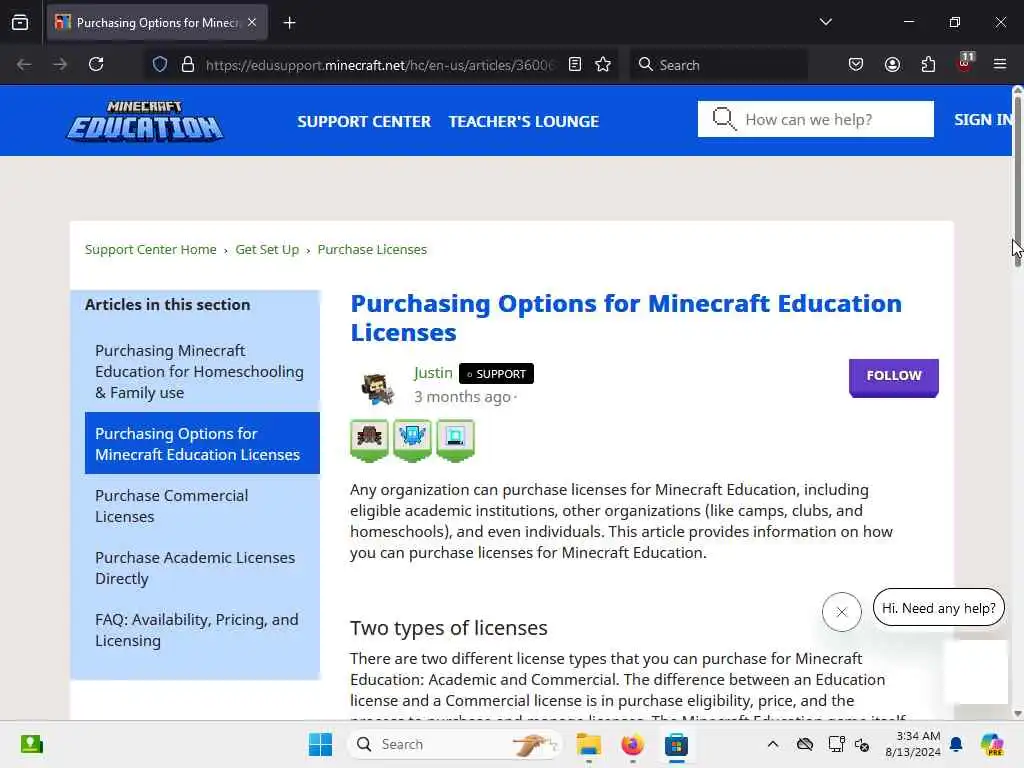Open Copilot preview icon in taskbar
Viewport: 1024px width, 768px height.
click(x=992, y=744)
